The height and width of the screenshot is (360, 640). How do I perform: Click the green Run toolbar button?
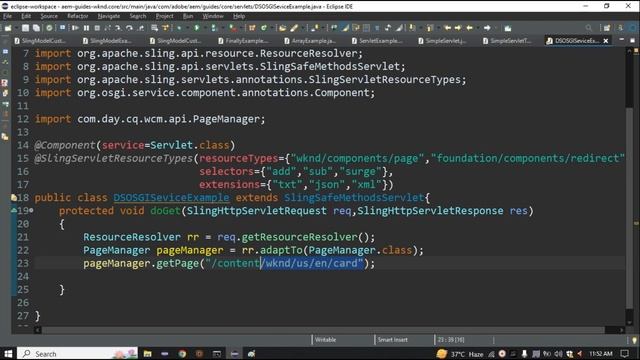197,28
